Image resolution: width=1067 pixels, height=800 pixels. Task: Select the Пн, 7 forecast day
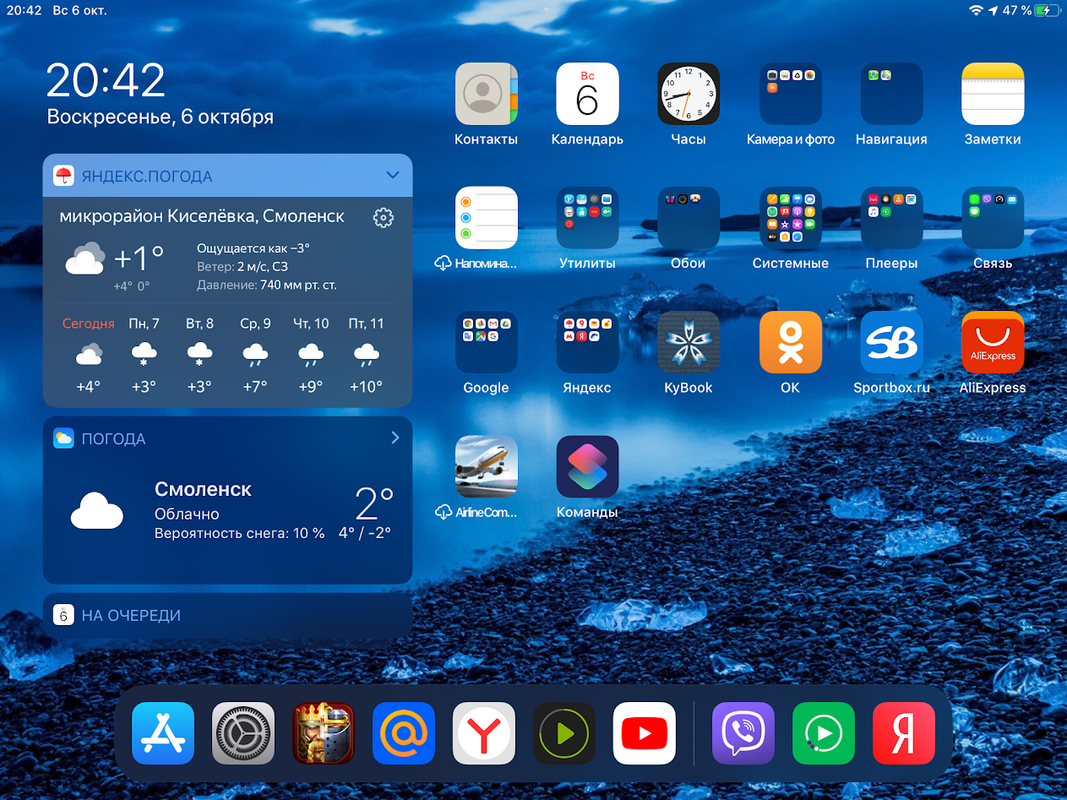pos(144,356)
